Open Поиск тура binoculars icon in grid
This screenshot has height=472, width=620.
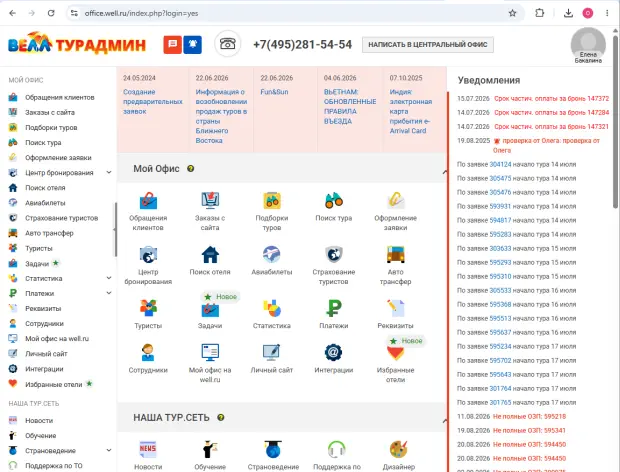pos(334,200)
